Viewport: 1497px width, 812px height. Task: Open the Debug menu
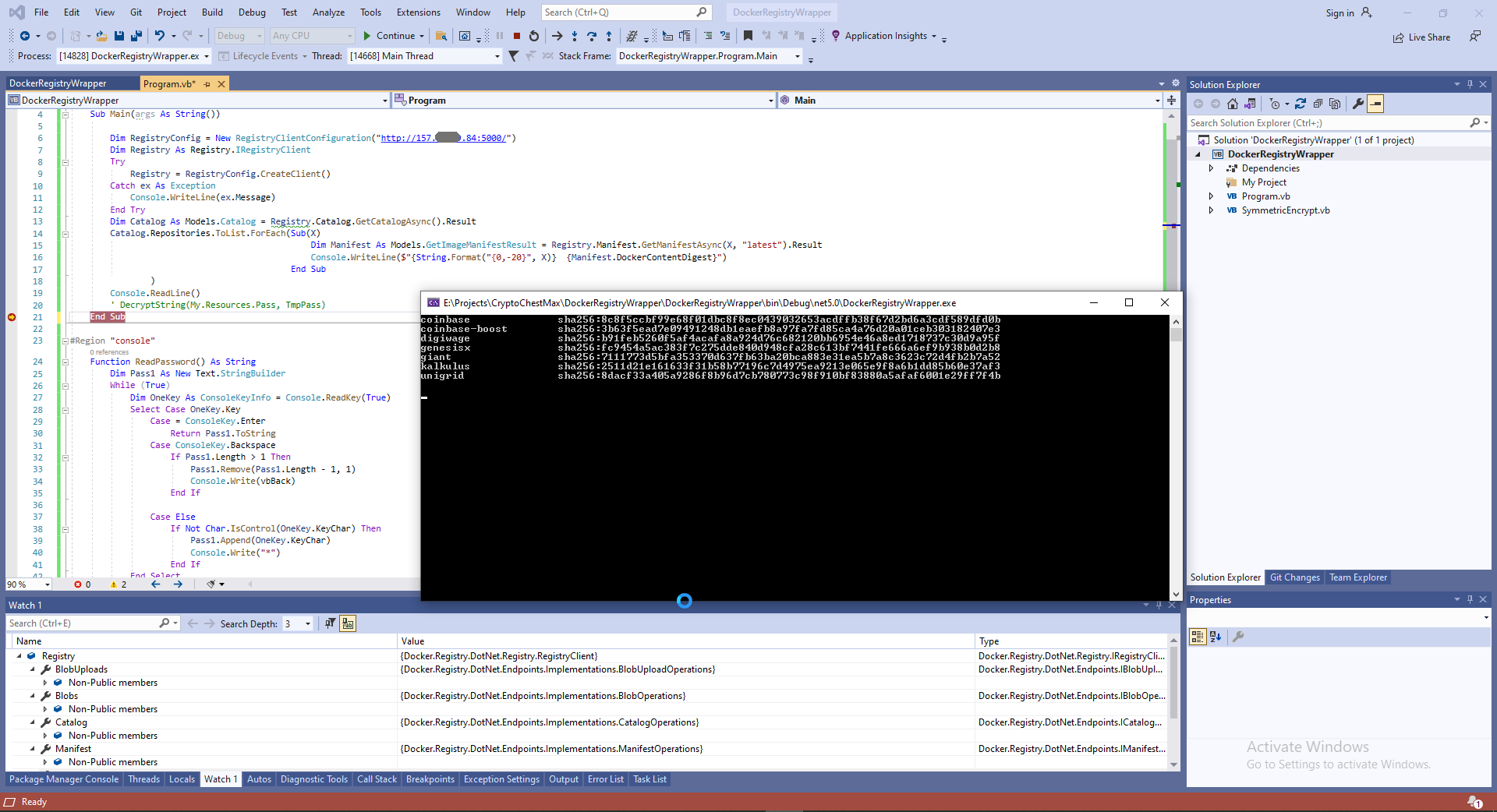pyautogui.click(x=252, y=12)
